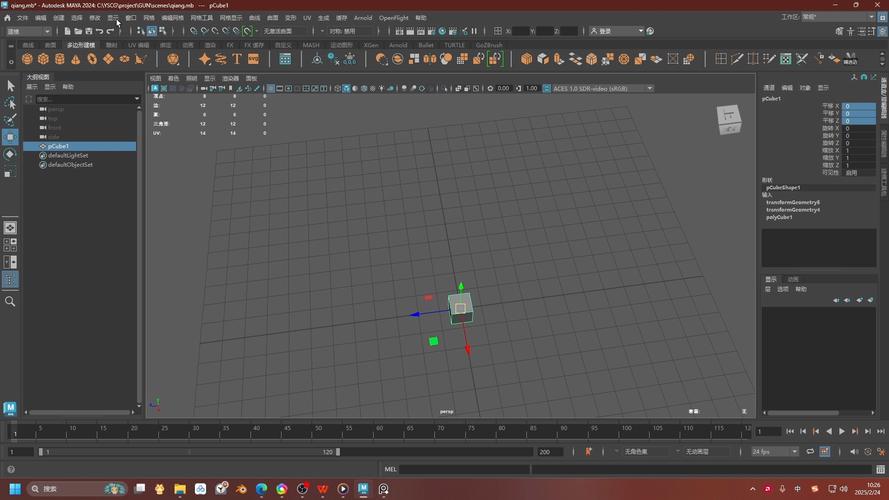Click the Maya home icon in menu bar
The width and height of the screenshot is (889, 500).
click(x=7, y=18)
